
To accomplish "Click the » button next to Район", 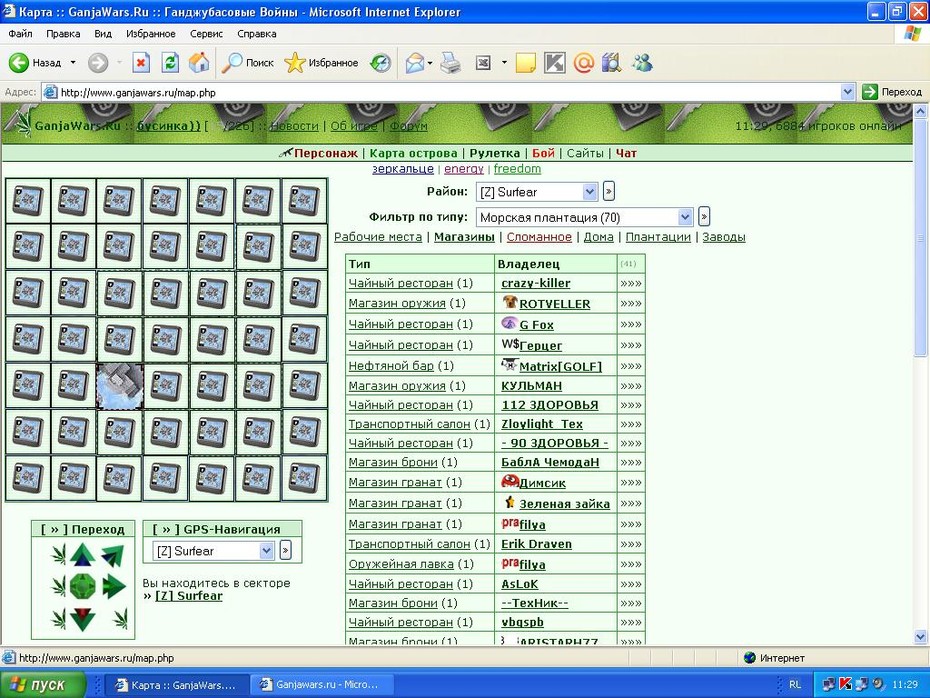I will [x=609, y=191].
